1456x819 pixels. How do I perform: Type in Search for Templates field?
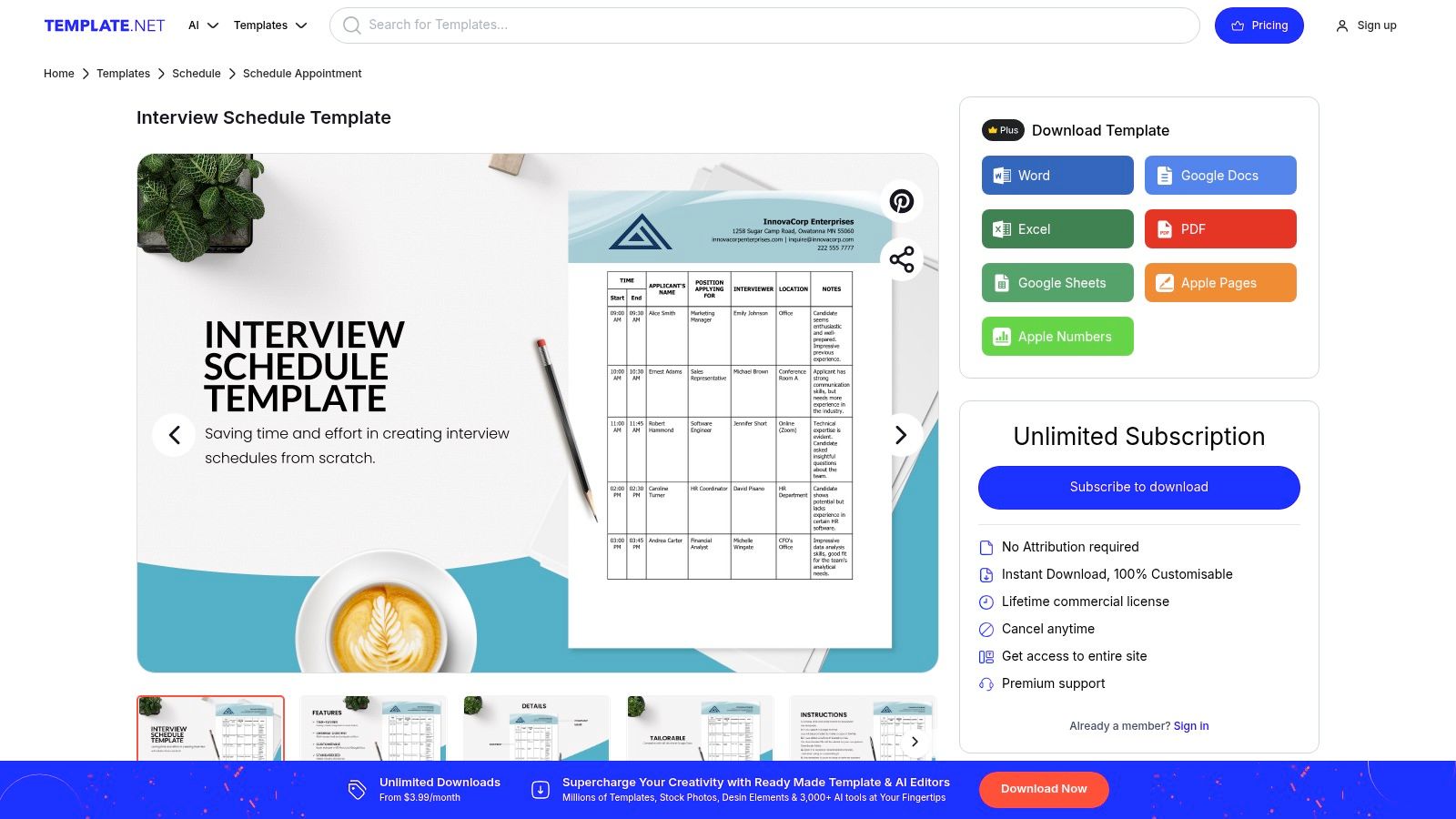(764, 25)
